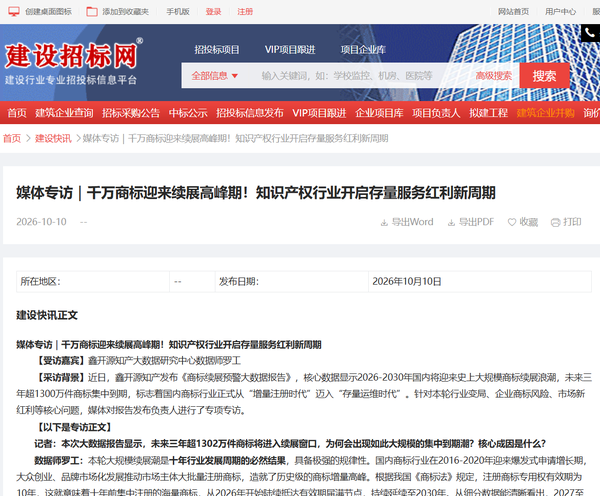
Task: Click the 数据师罗工 speaker label
Action: [61, 460]
